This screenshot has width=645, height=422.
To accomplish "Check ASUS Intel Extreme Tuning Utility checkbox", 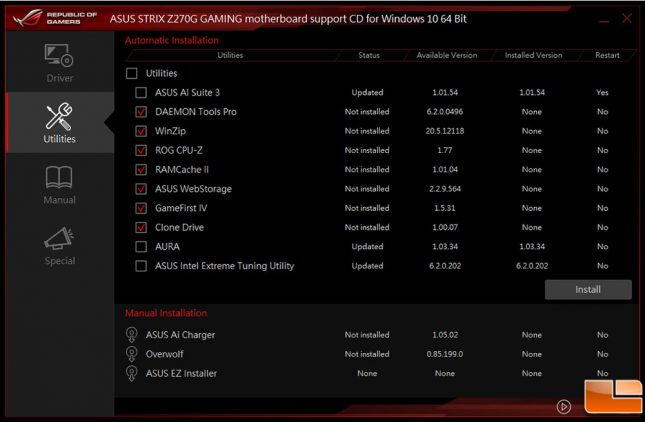I will [x=141, y=266].
